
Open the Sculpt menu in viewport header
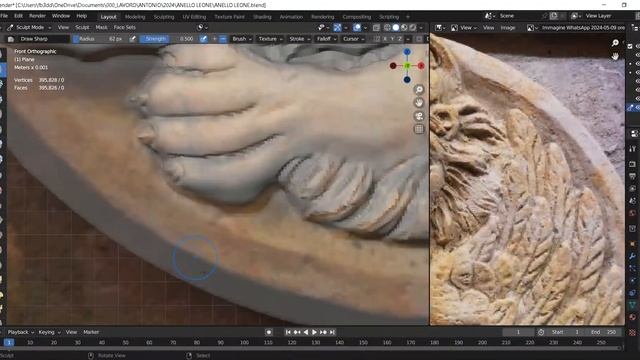click(82, 27)
